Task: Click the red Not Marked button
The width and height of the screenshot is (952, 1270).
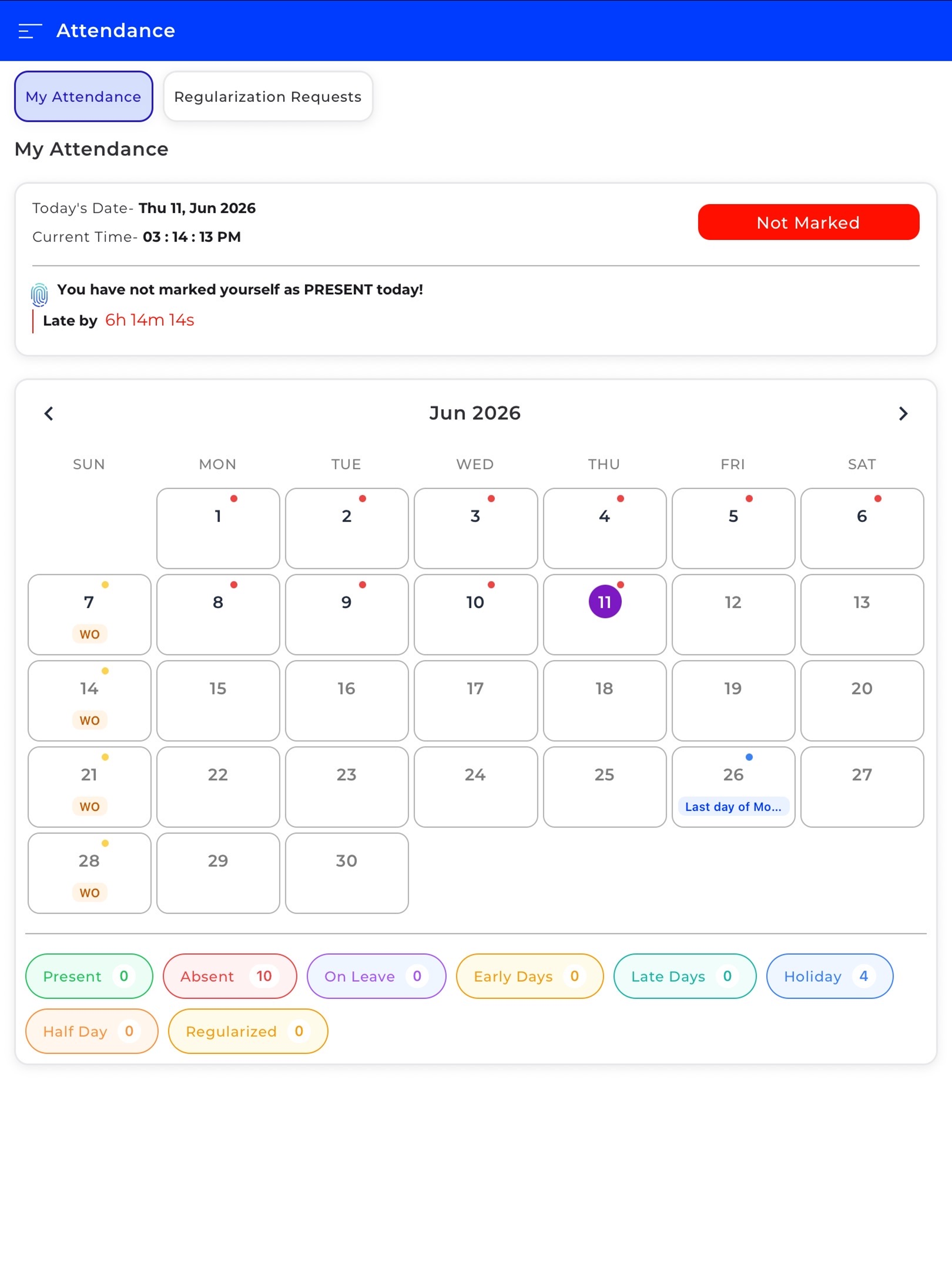Action: (x=809, y=222)
